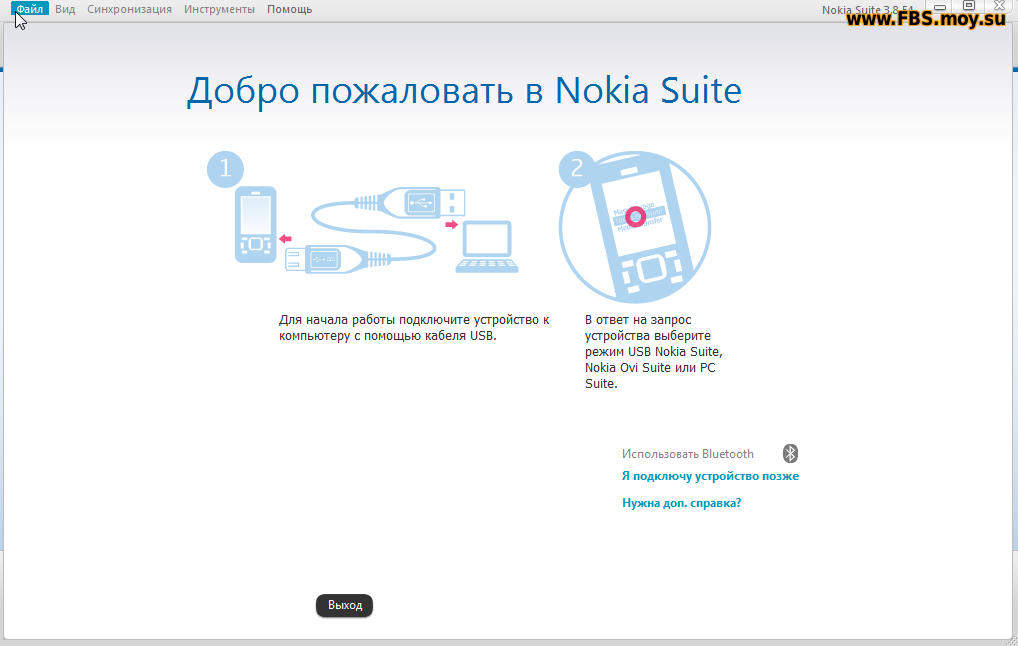Click the text about connecting via кабеля USB
The width and height of the screenshot is (1018, 646).
[414, 328]
